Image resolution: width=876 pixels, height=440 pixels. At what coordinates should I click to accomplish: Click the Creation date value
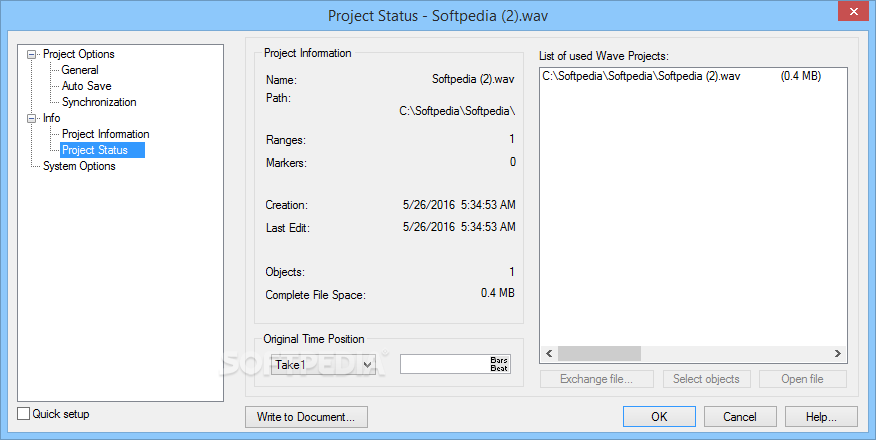pos(459,205)
